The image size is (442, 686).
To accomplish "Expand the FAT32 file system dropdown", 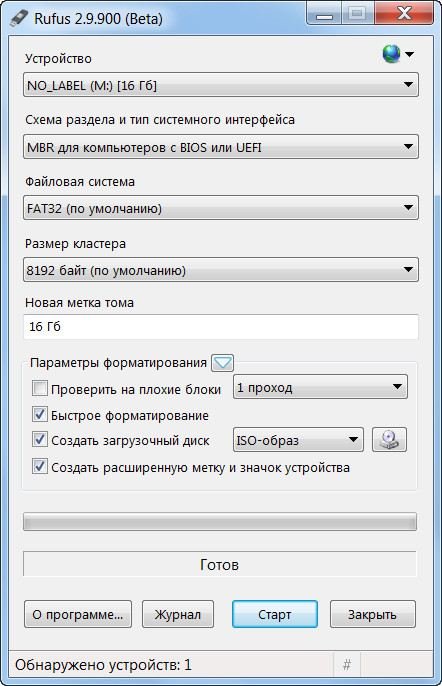I will (x=221, y=208).
